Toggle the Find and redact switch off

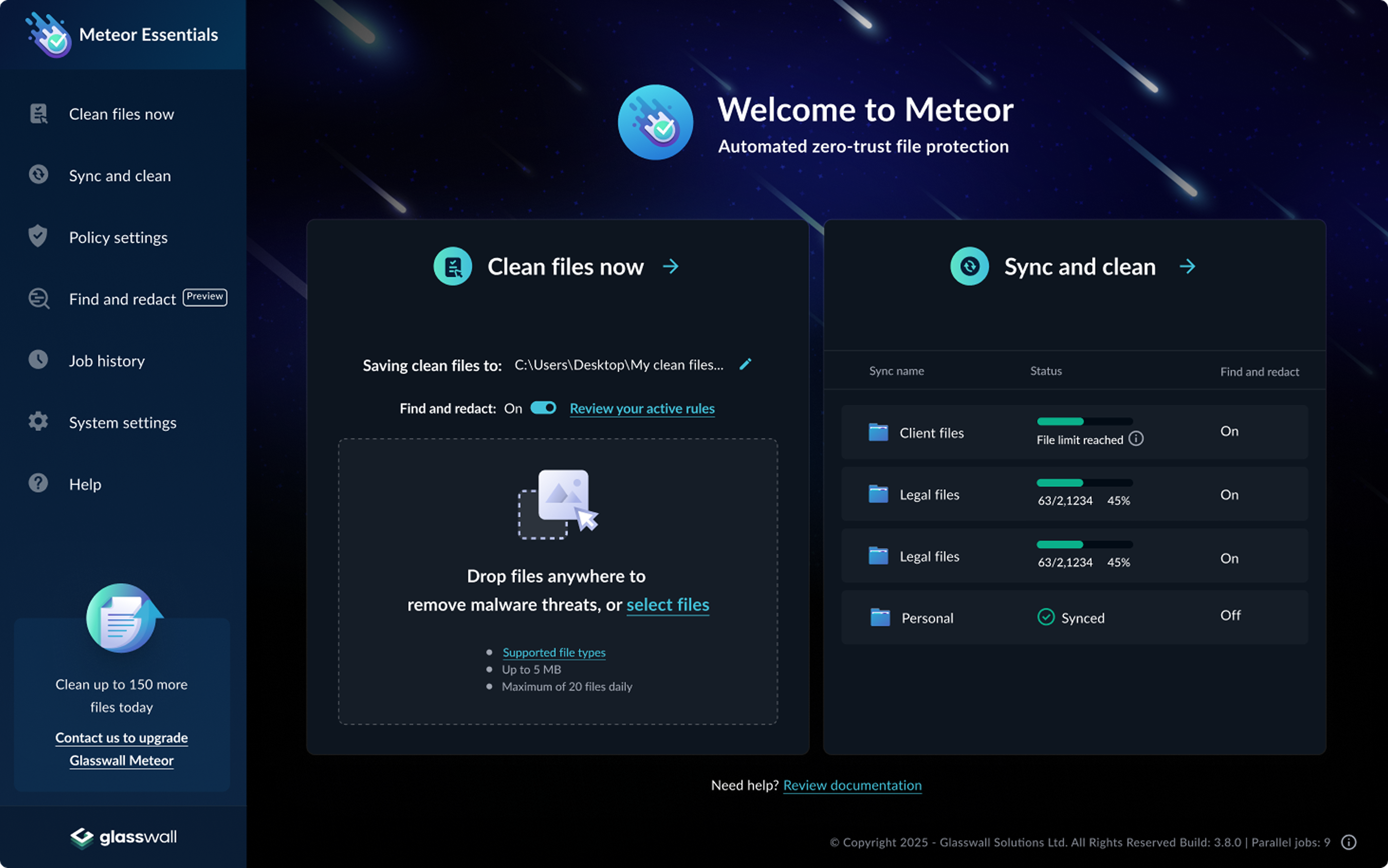tap(543, 408)
